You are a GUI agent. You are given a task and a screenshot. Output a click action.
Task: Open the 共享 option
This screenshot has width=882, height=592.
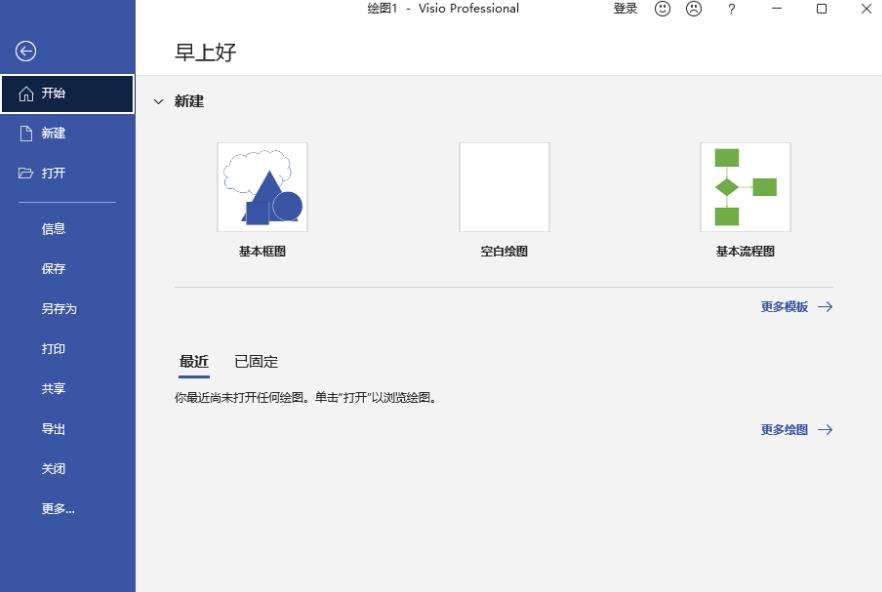68,388
